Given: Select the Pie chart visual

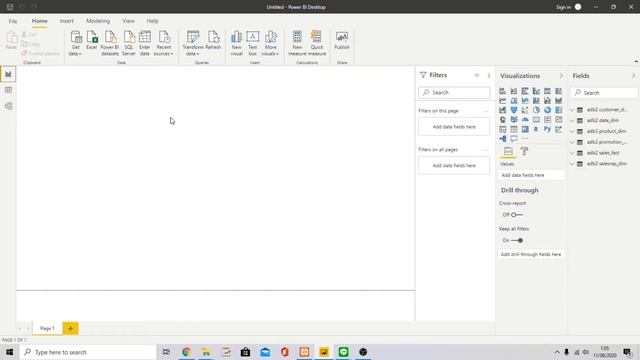Looking at the screenshot, I should pos(536,110).
